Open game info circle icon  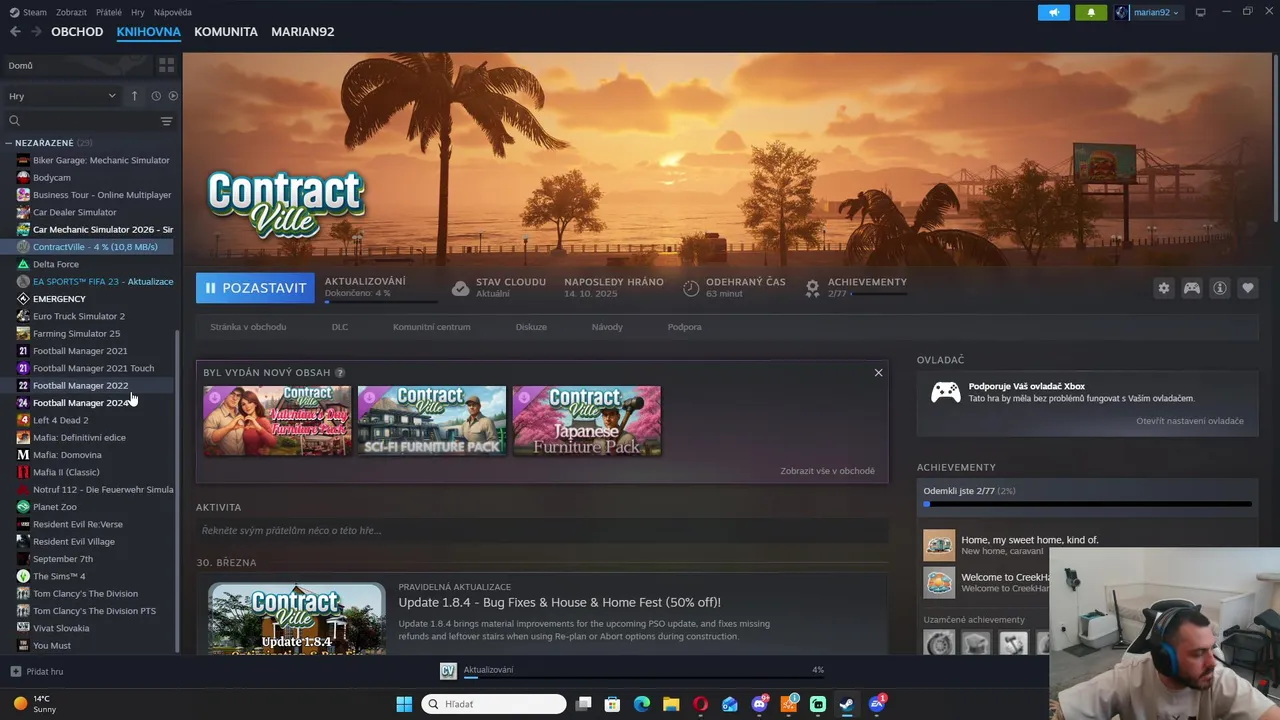point(1220,288)
